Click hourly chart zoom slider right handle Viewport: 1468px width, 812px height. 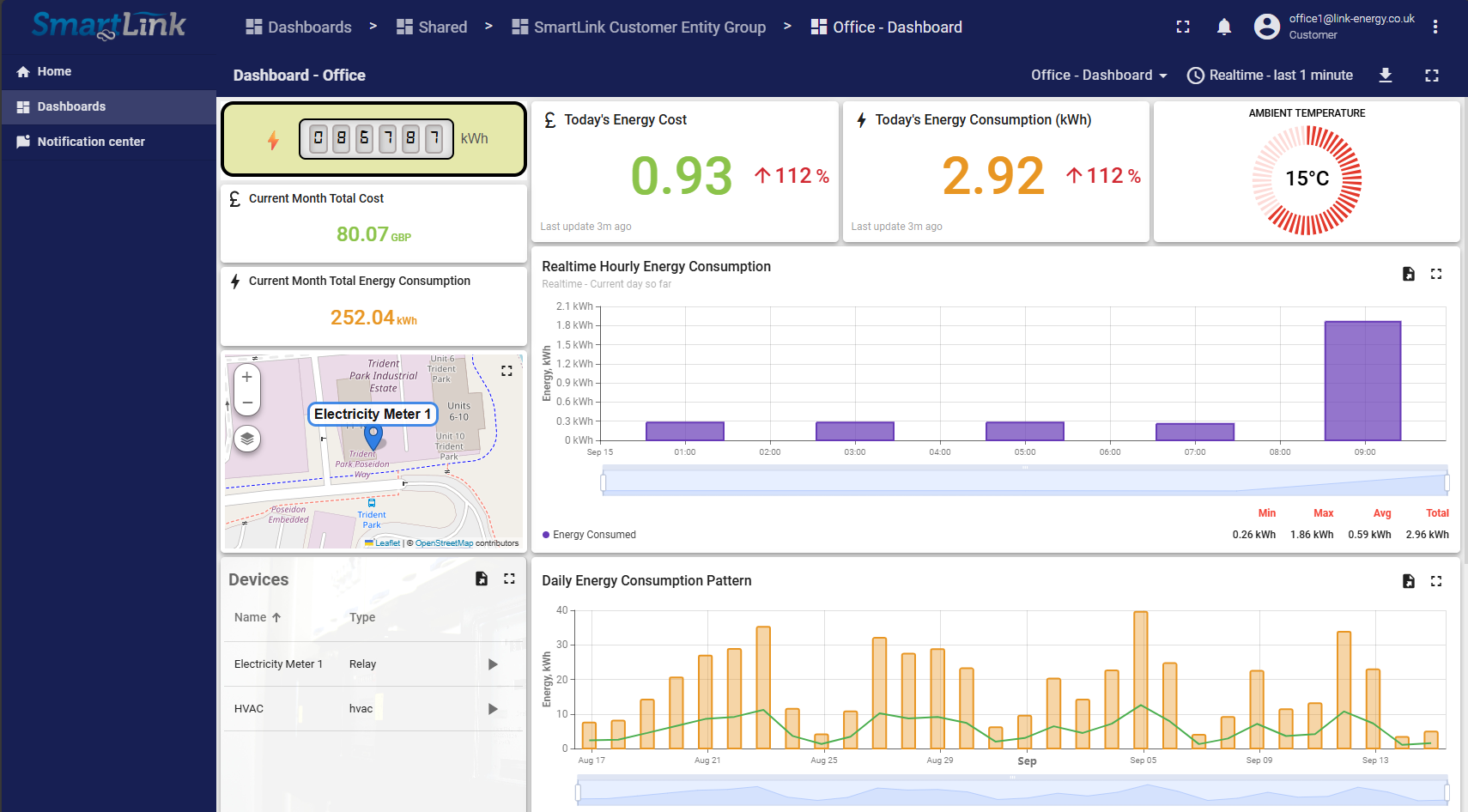tap(1447, 483)
